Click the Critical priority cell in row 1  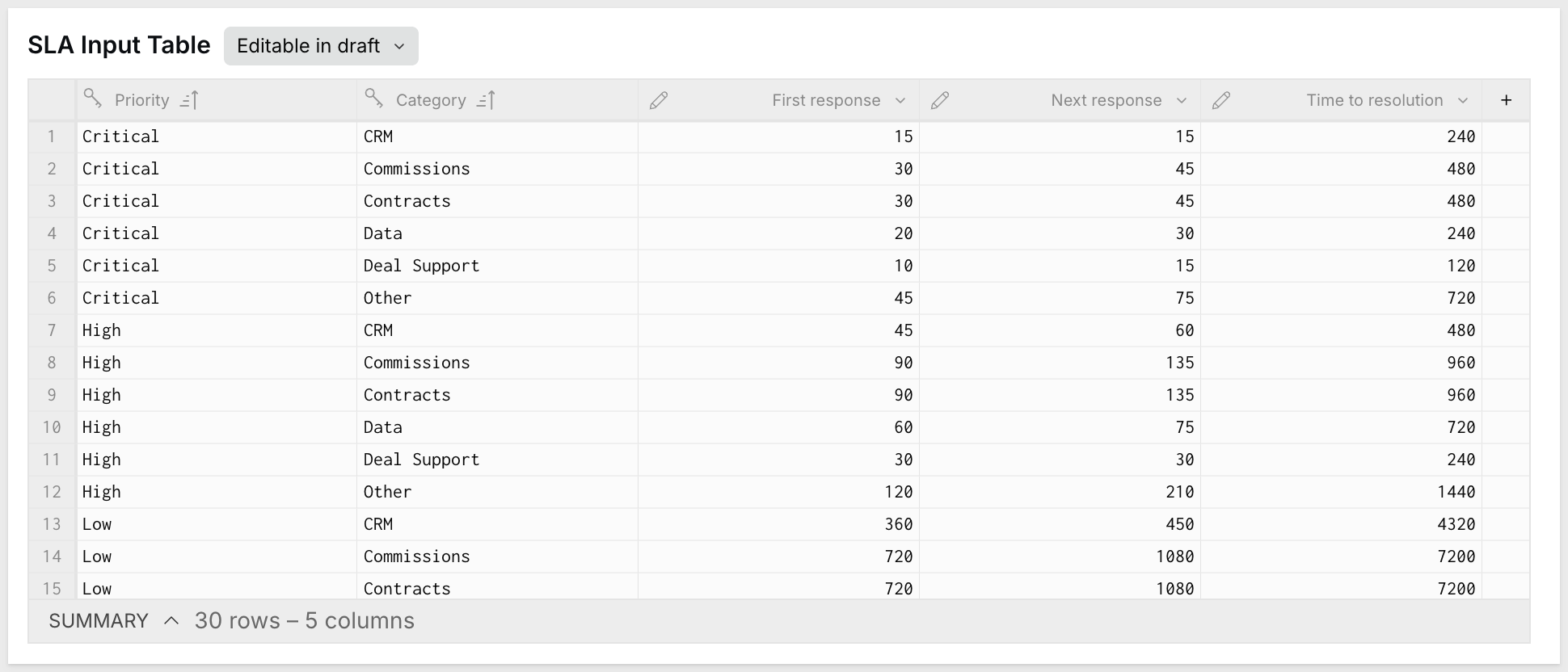click(217, 136)
